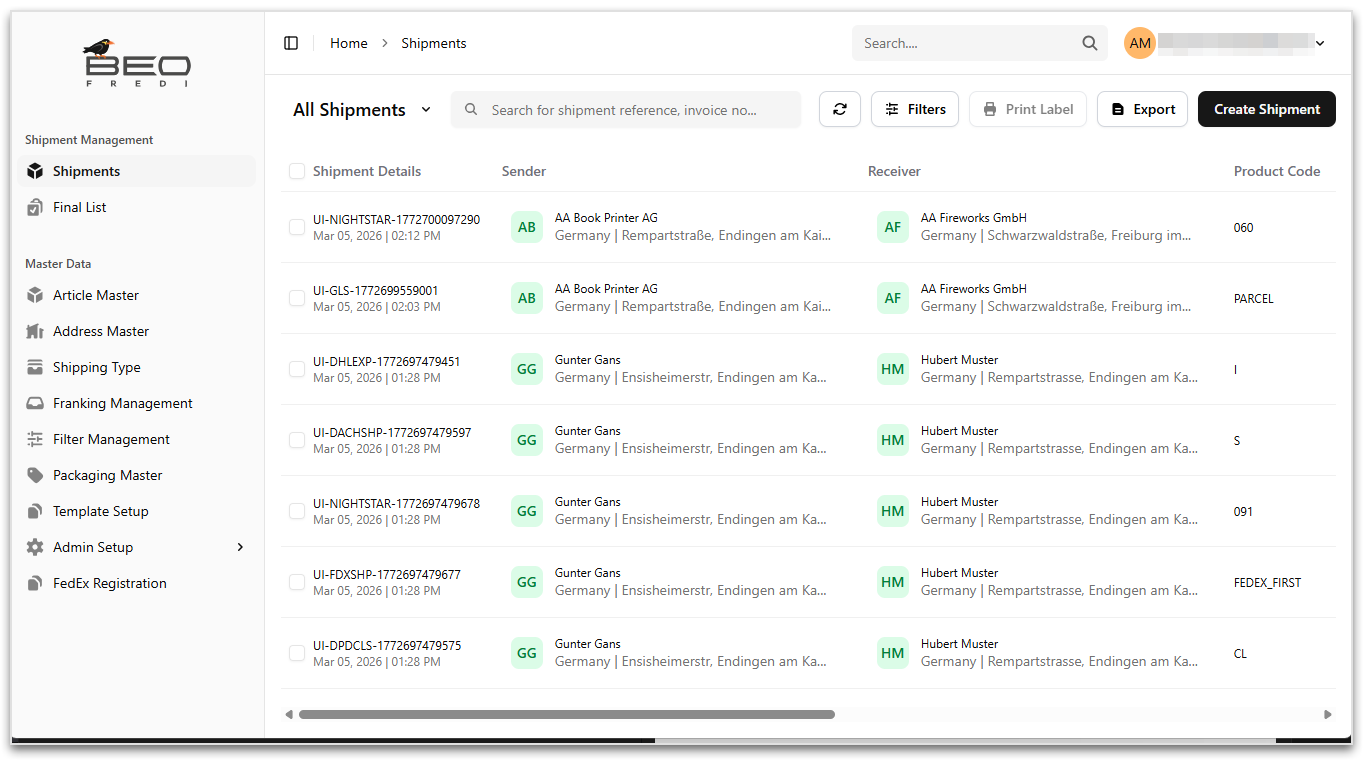Refresh the shipments list
Viewport: 1363px width, 760px height.
click(839, 108)
